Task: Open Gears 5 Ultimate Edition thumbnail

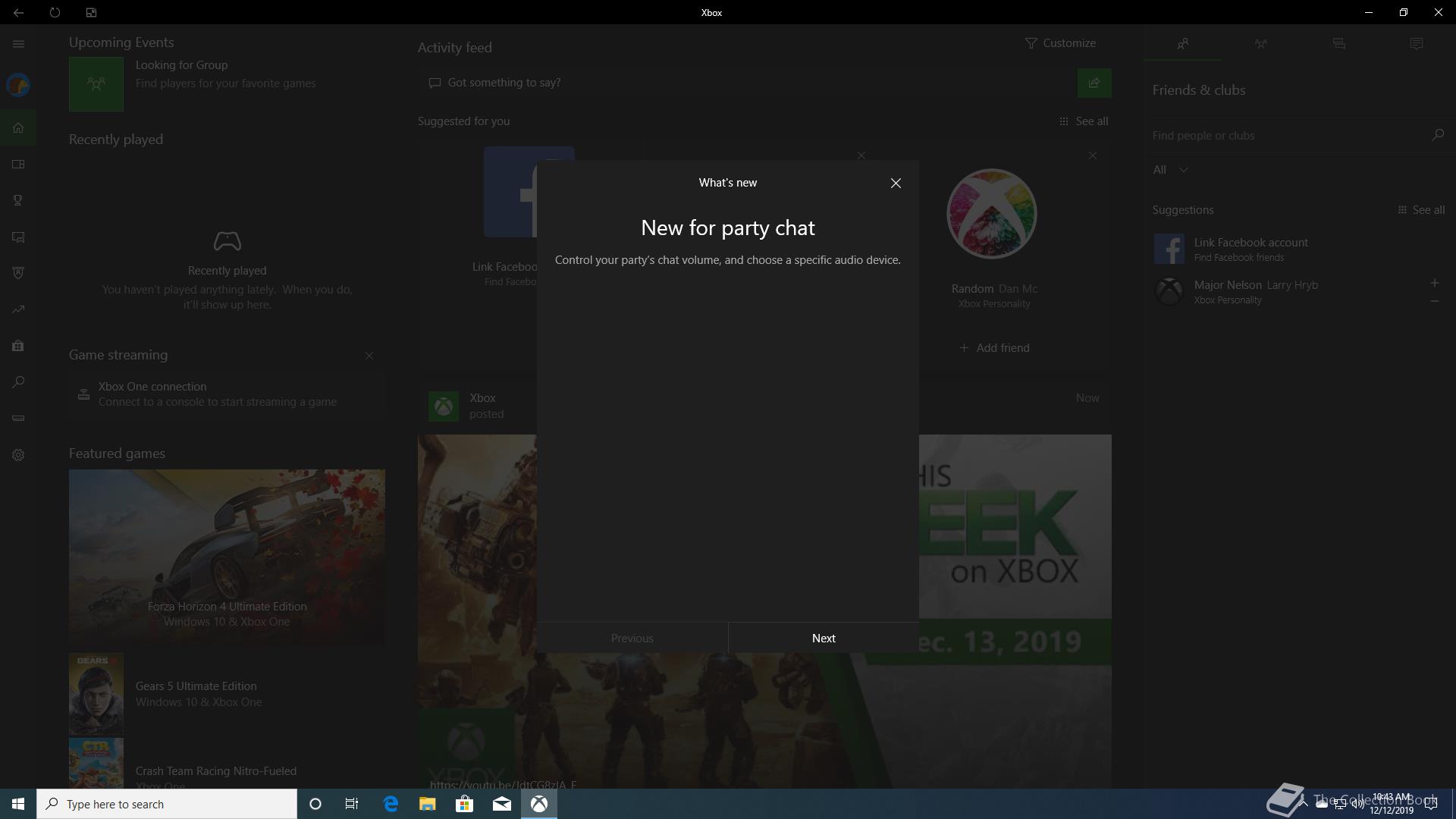Action: pos(96,694)
